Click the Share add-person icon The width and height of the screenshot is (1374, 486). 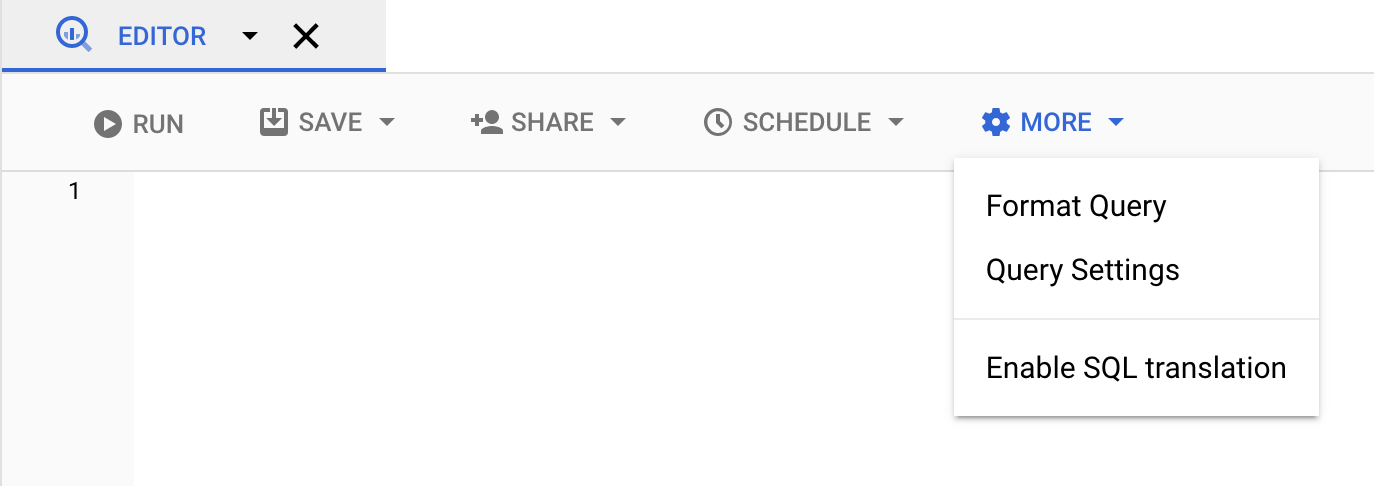pos(486,122)
